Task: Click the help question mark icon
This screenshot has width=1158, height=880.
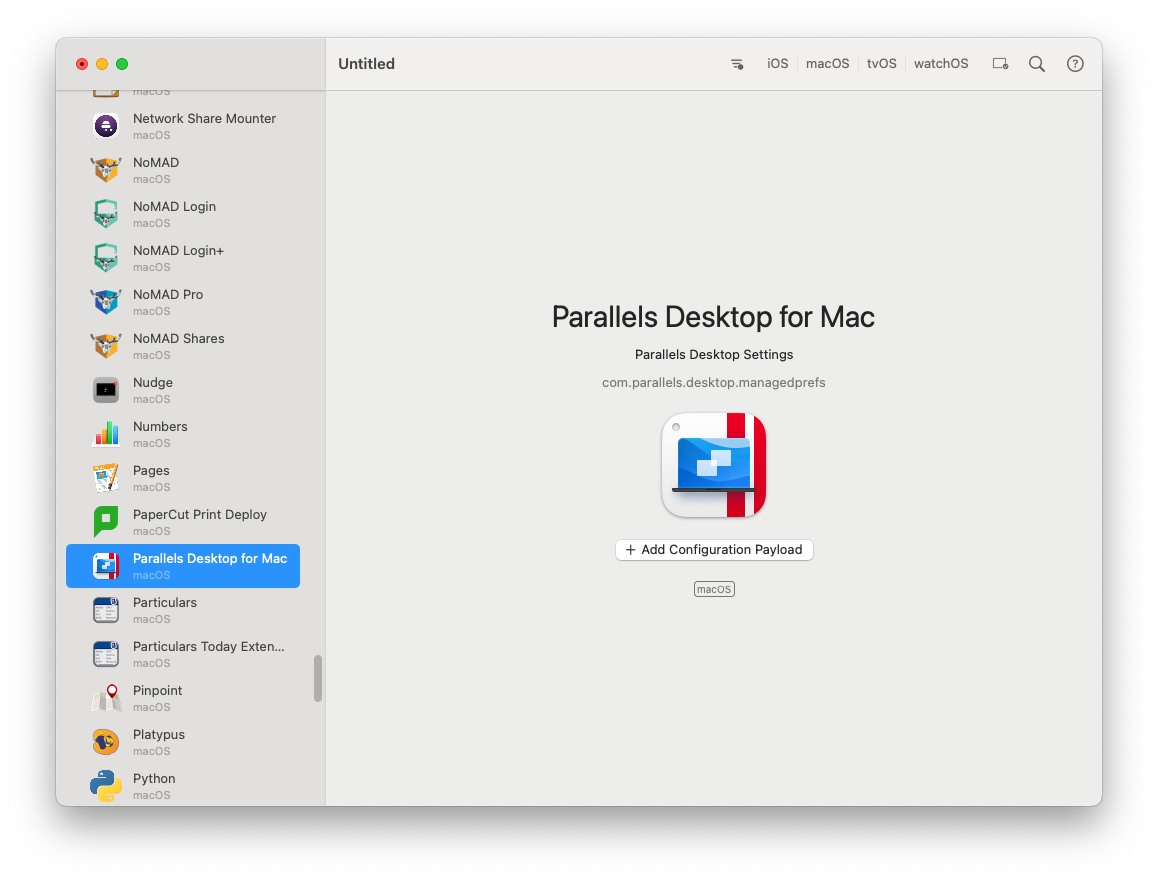Action: coord(1075,64)
